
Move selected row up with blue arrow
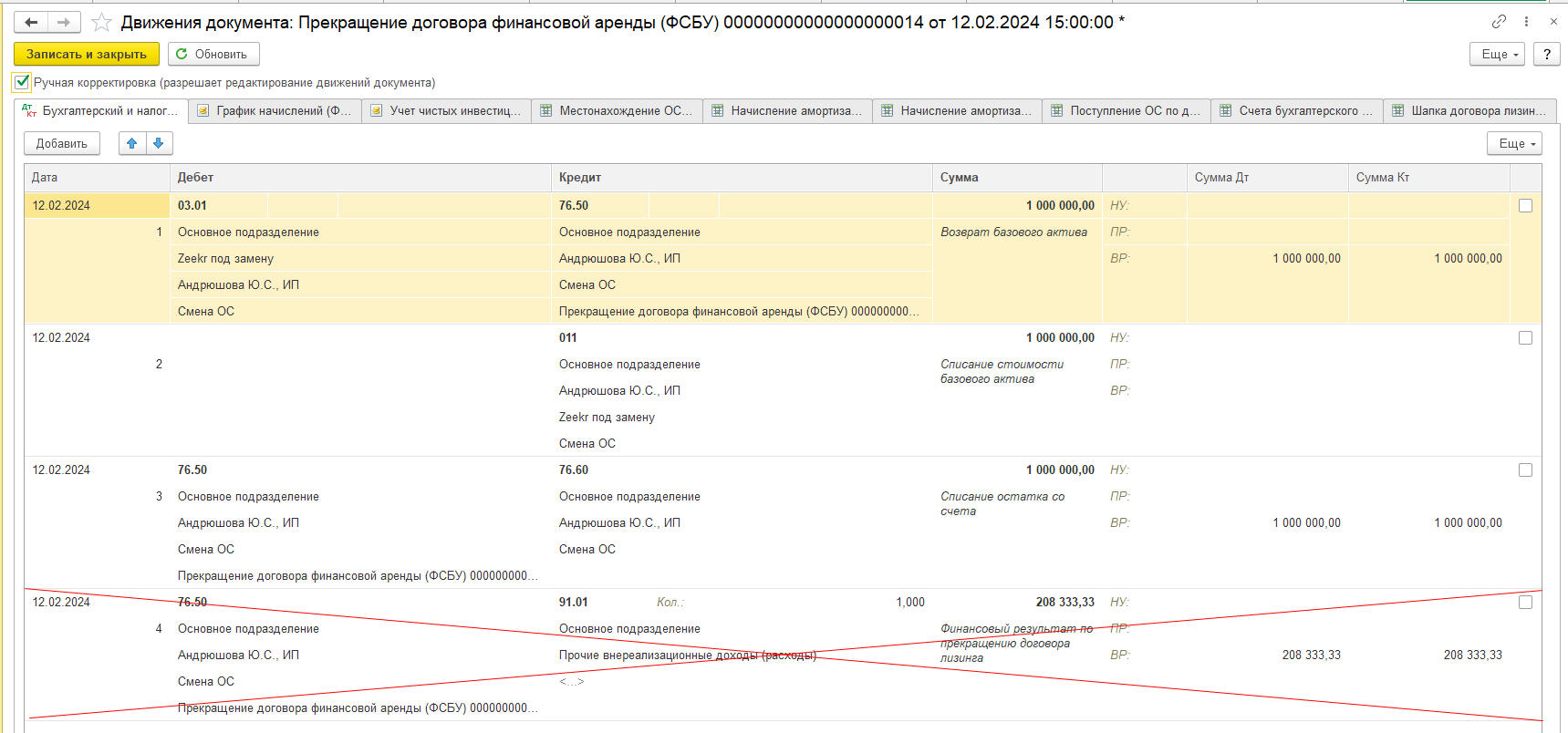coord(132,143)
